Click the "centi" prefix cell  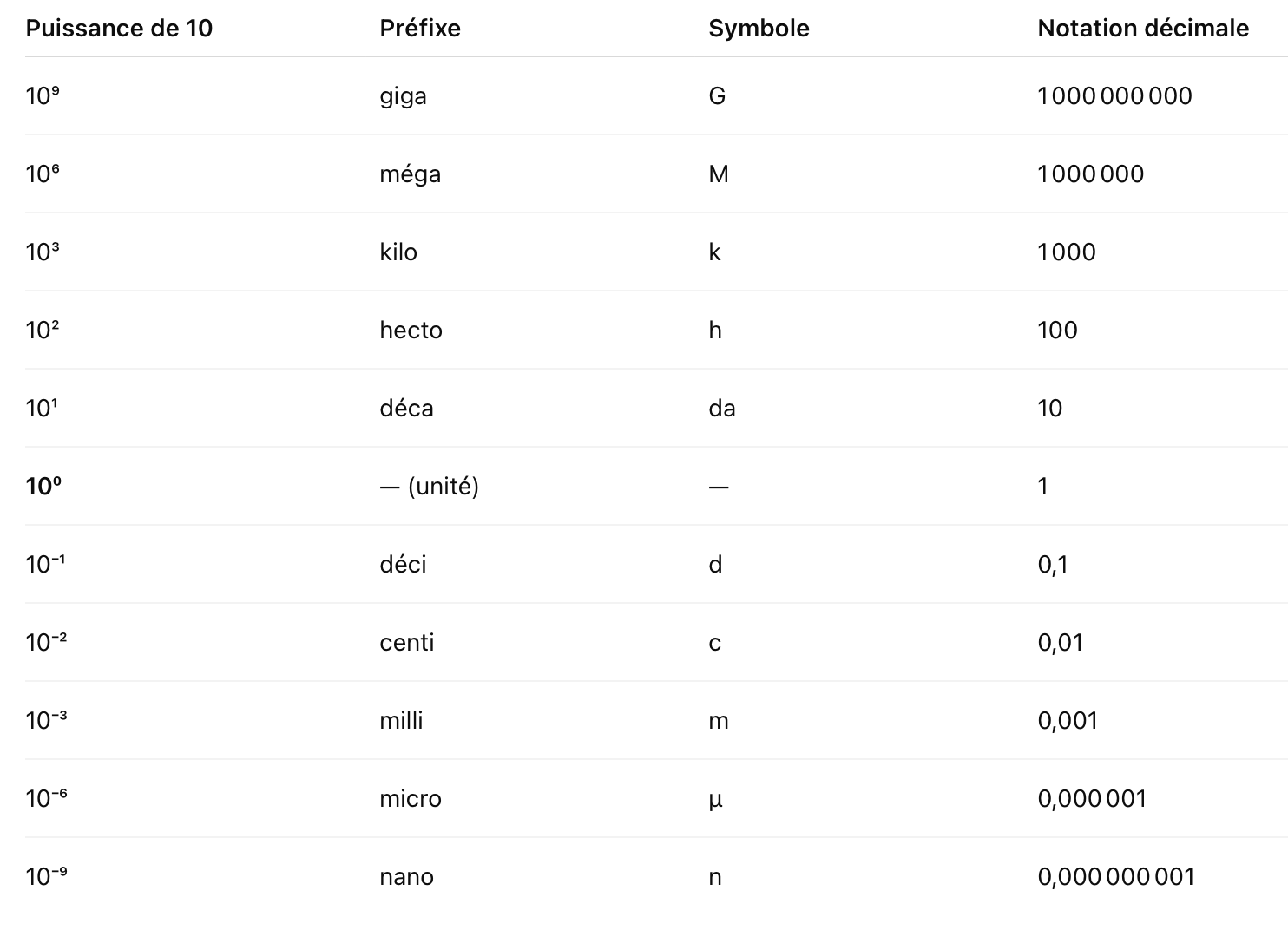406,642
